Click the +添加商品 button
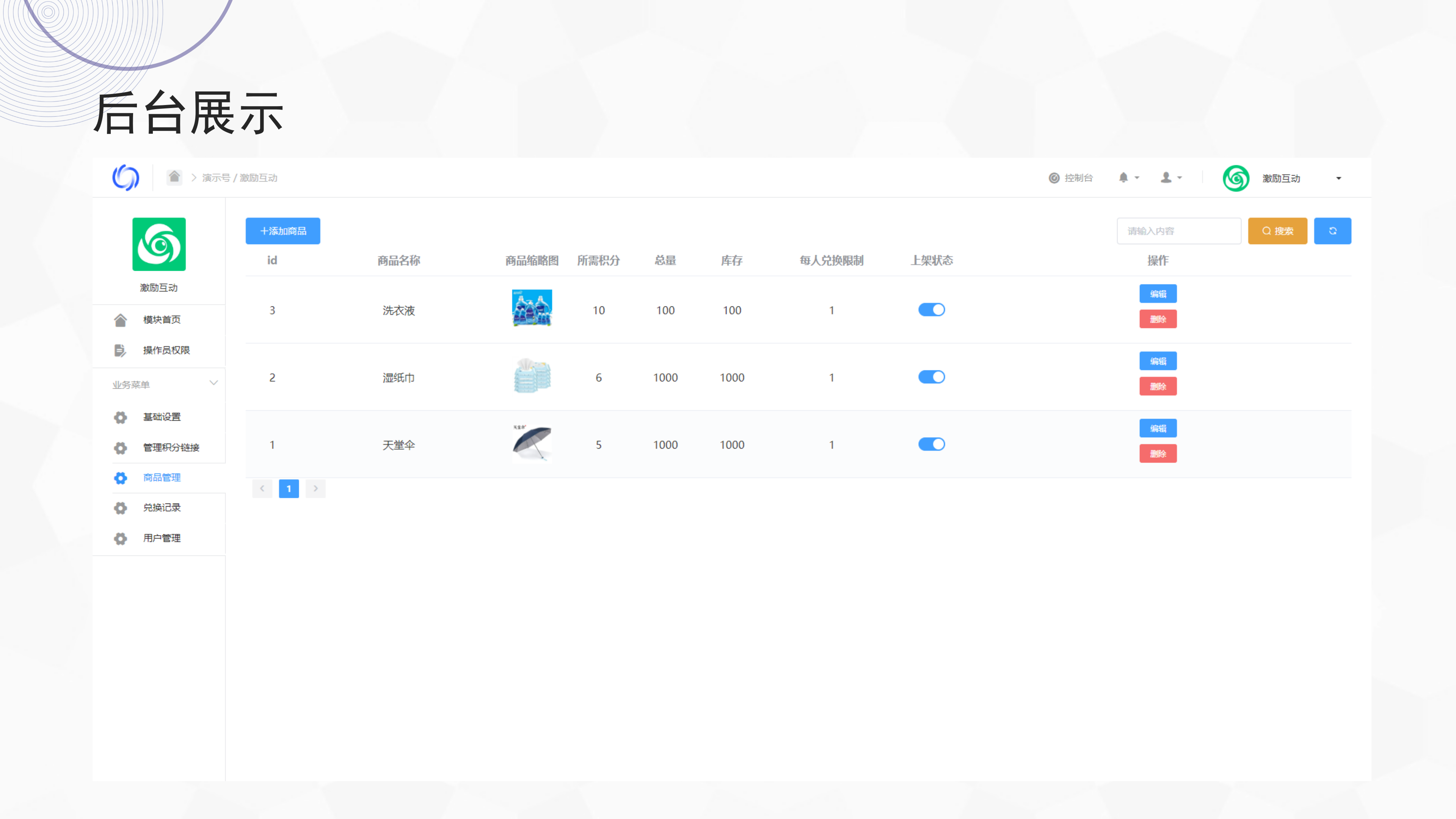The height and width of the screenshot is (819, 1456). (282, 231)
